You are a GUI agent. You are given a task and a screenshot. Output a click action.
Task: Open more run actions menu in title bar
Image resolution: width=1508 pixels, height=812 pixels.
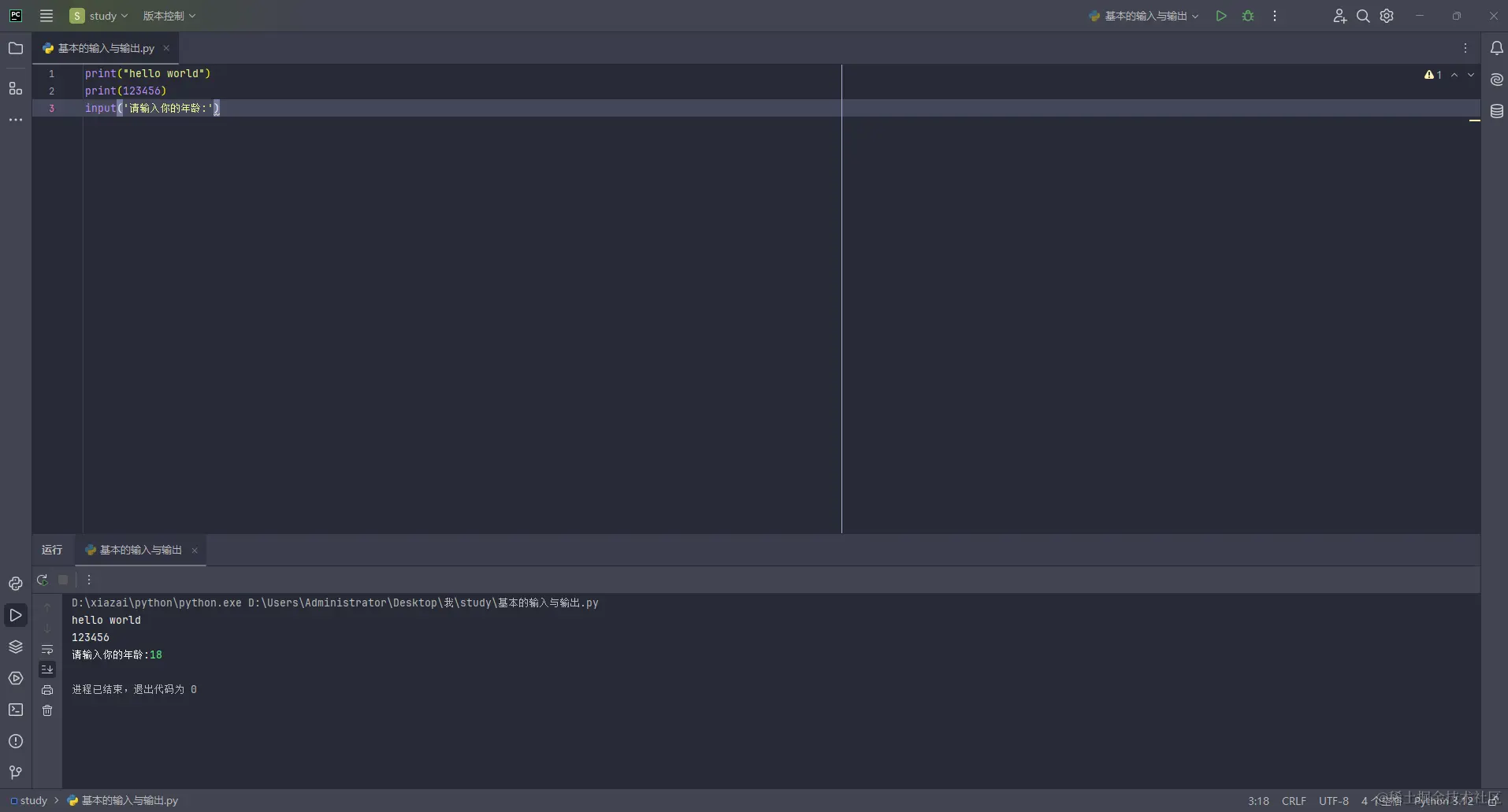[x=1275, y=16]
